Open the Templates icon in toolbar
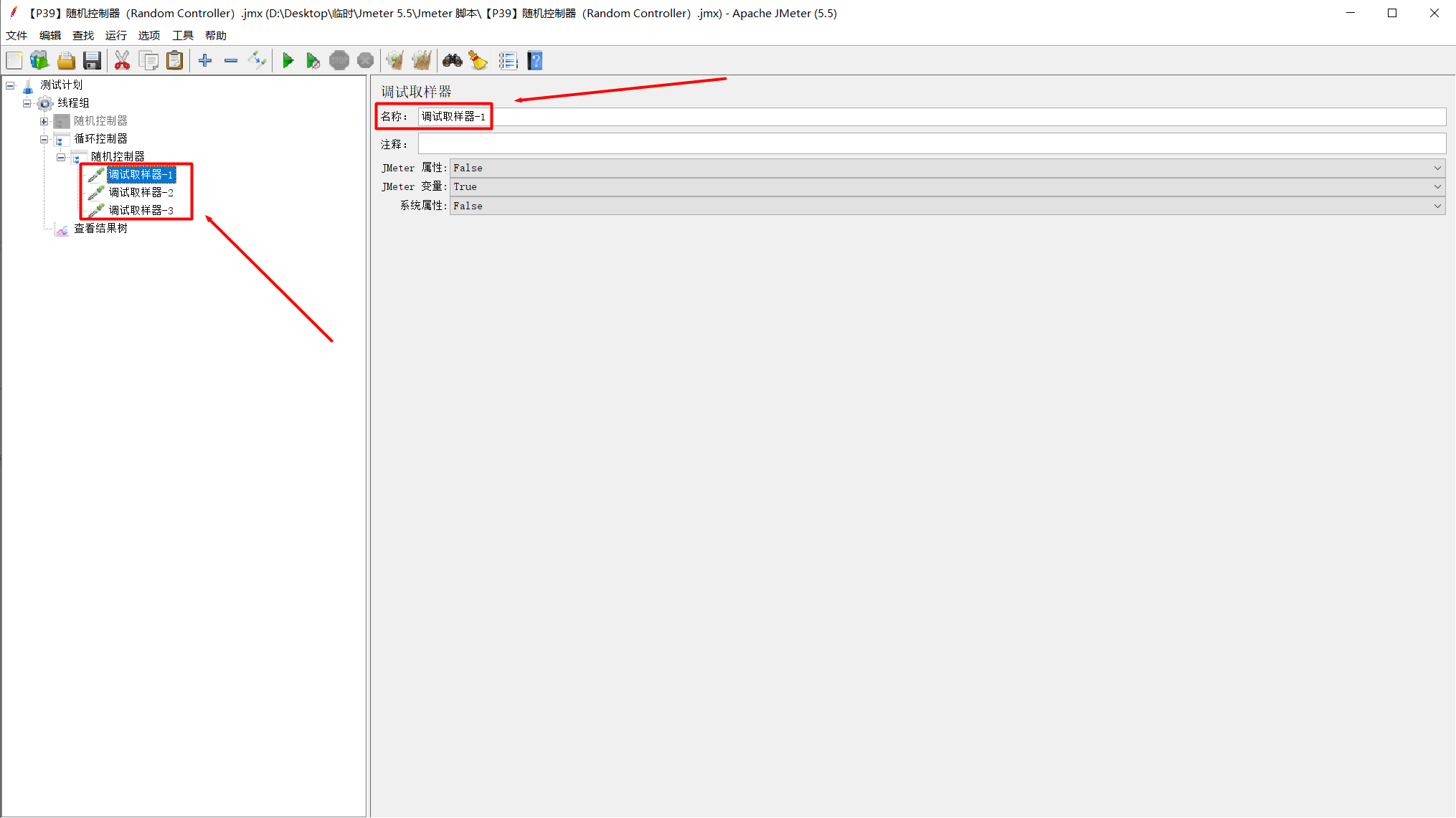The width and height of the screenshot is (1456, 818). (39, 61)
